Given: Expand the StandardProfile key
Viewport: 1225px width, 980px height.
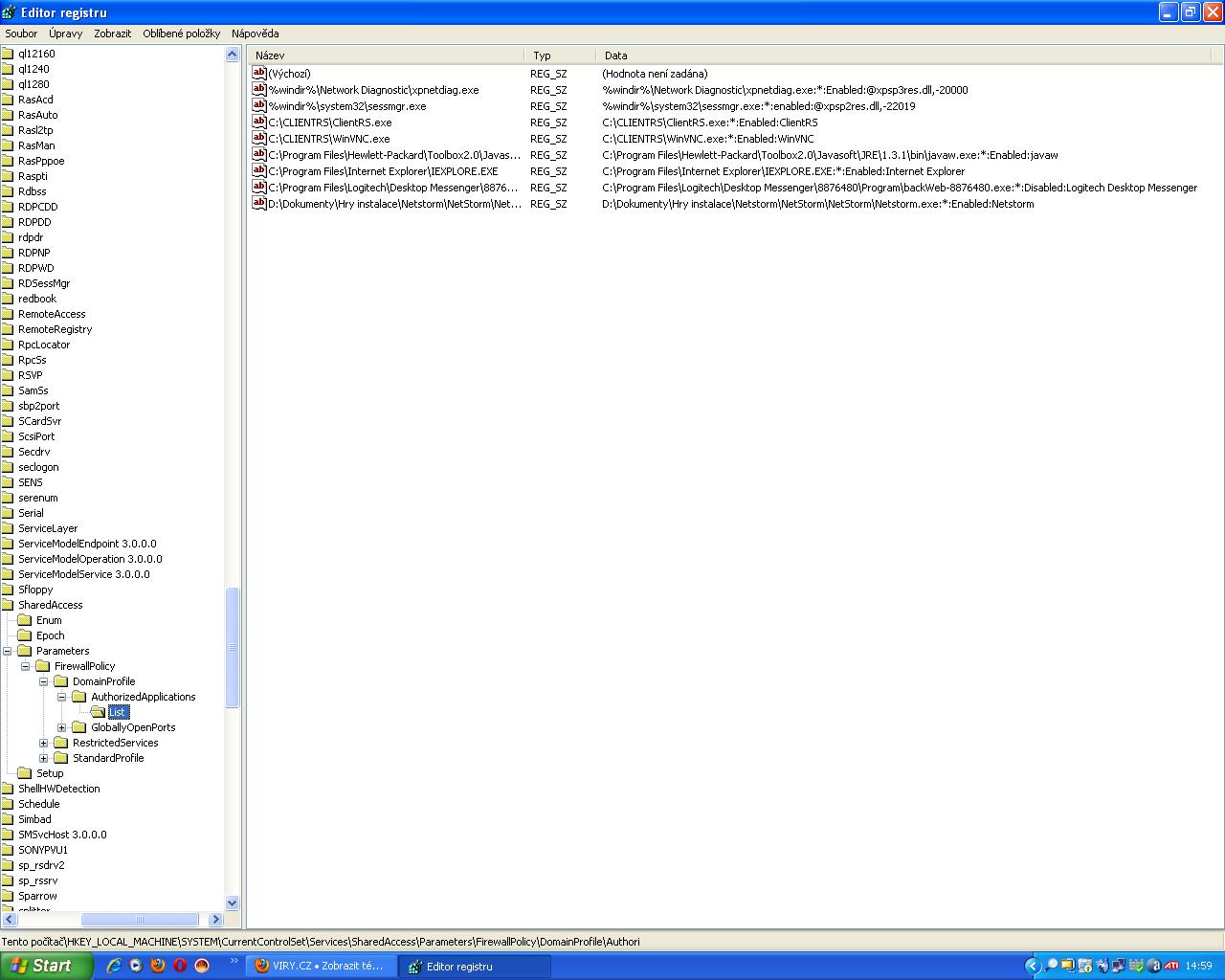Looking at the screenshot, I should [44, 758].
